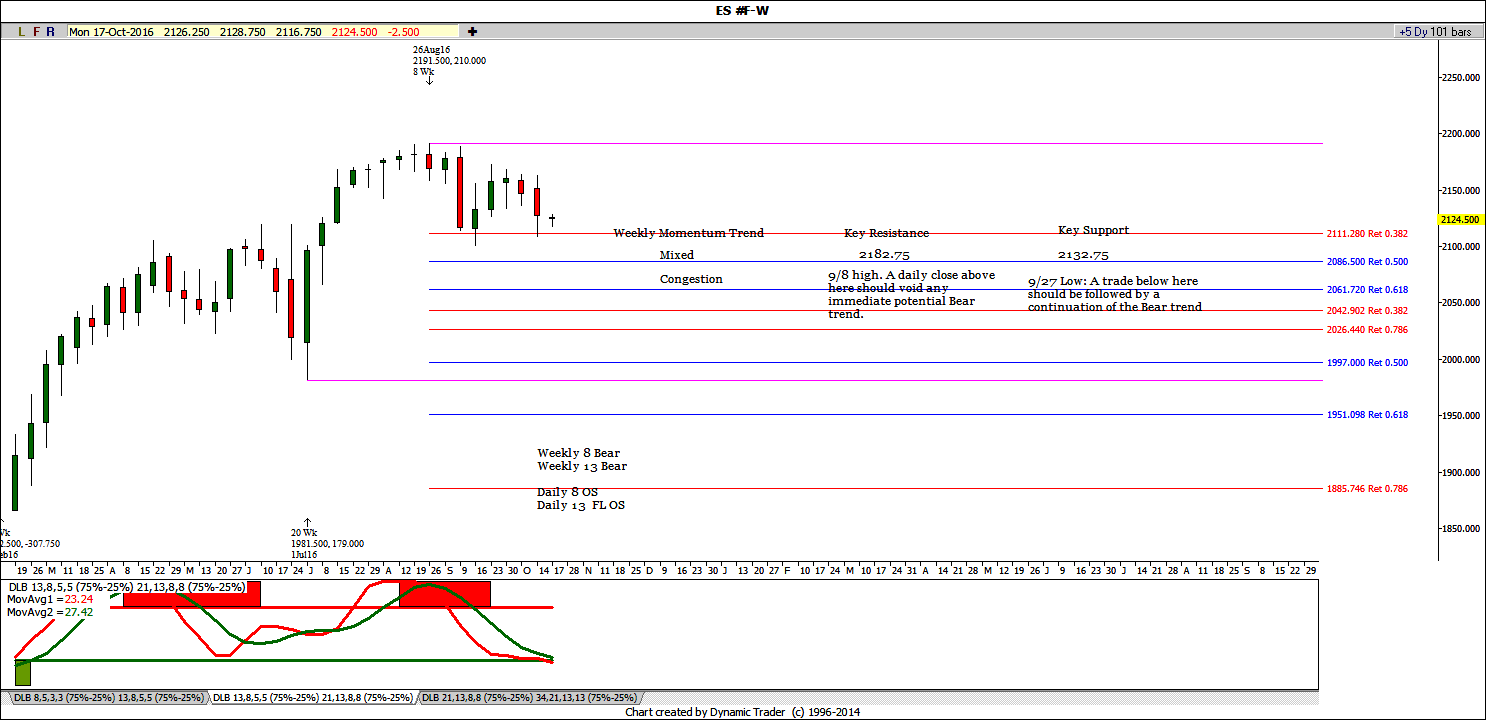This screenshot has width=1486, height=720.
Task: Click the date 'Mon 17-Oct-2016' in the data bar
Action: (x=110, y=32)
